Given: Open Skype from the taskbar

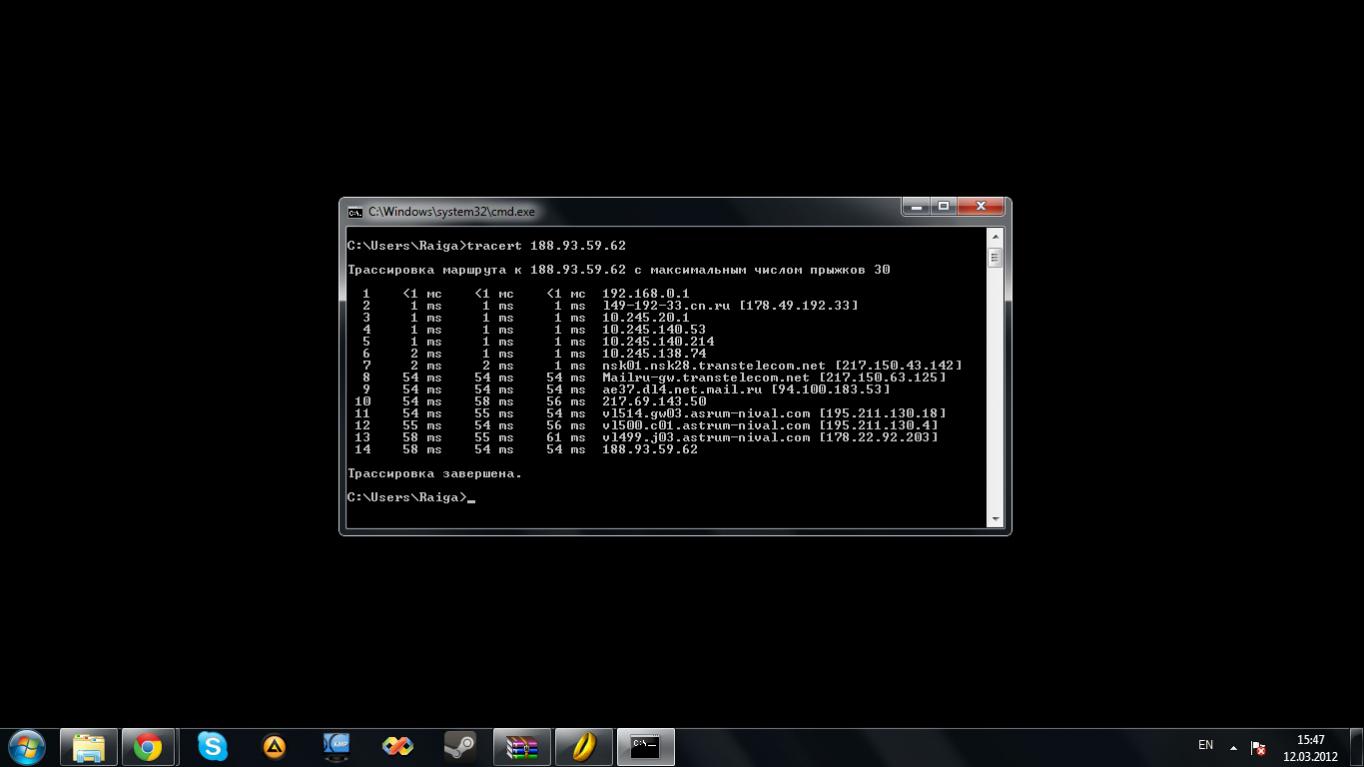Looking at the screenshot, I should pos(211,747).
